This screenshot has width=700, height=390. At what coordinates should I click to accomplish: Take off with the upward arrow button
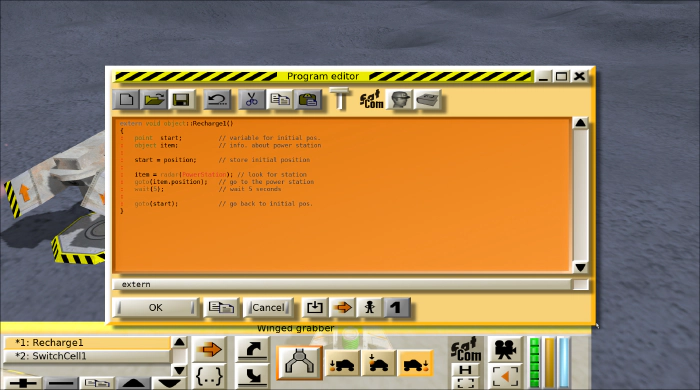pos(252,349)
